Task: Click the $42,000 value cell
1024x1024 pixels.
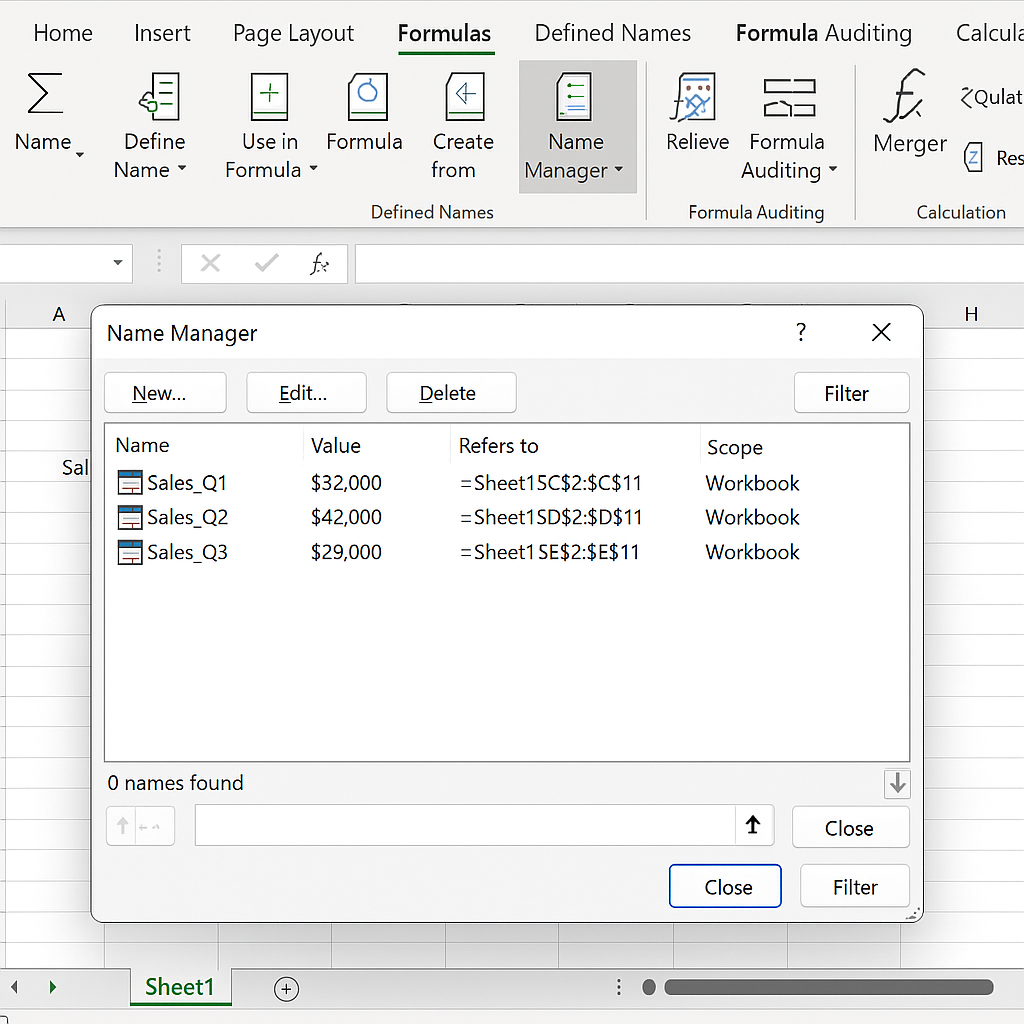Action: click(x=346, y=517)
